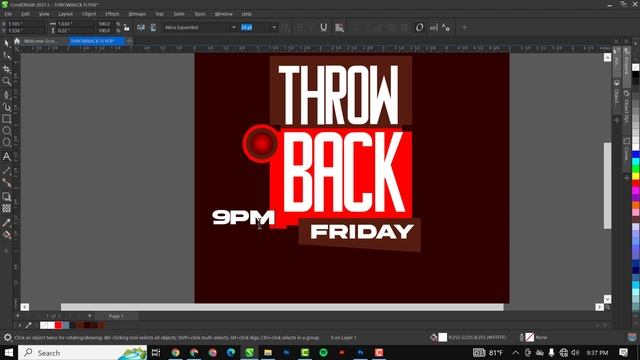Click Interactive OpenType icon
Image resolution: width=640 pixels, height=360 pixels.
[419, 27]
